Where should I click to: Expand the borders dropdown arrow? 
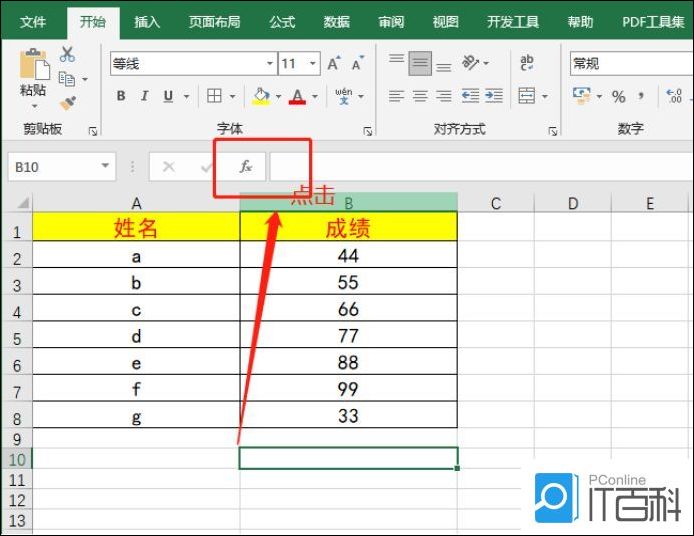[x=232, y=96]
